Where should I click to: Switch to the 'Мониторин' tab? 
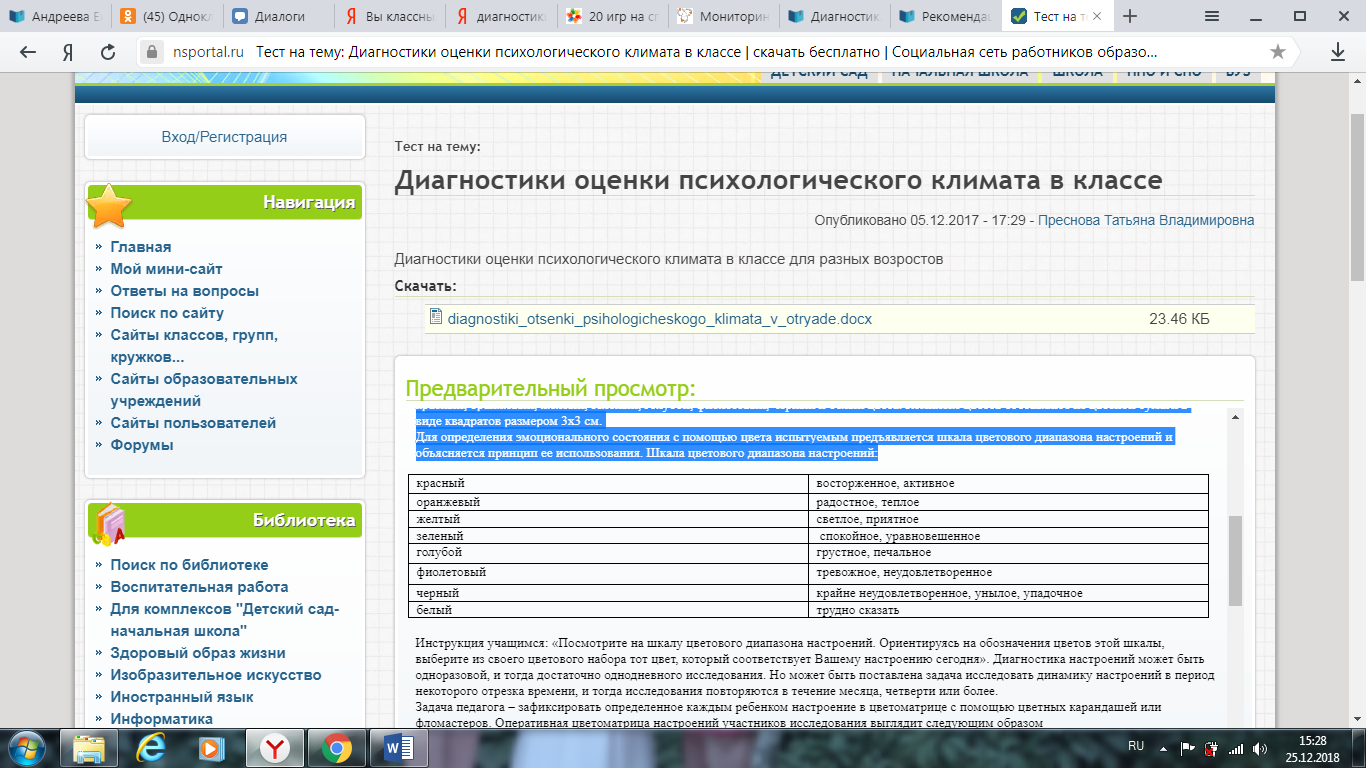point(721,16)
